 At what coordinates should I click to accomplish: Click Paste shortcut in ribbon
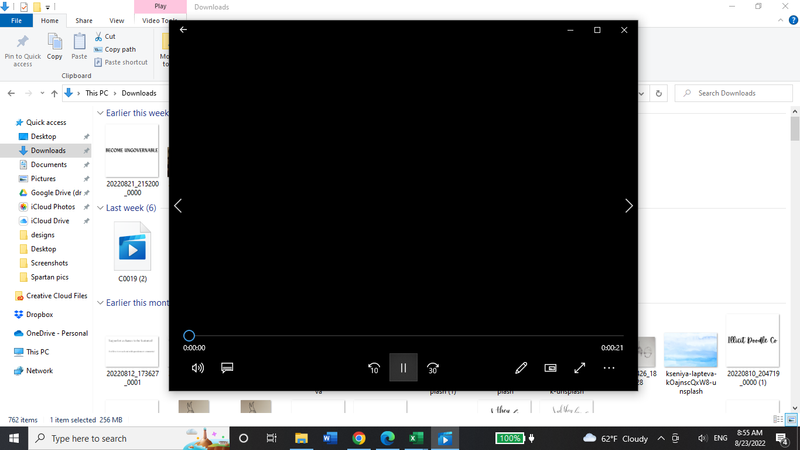point(121,62)
